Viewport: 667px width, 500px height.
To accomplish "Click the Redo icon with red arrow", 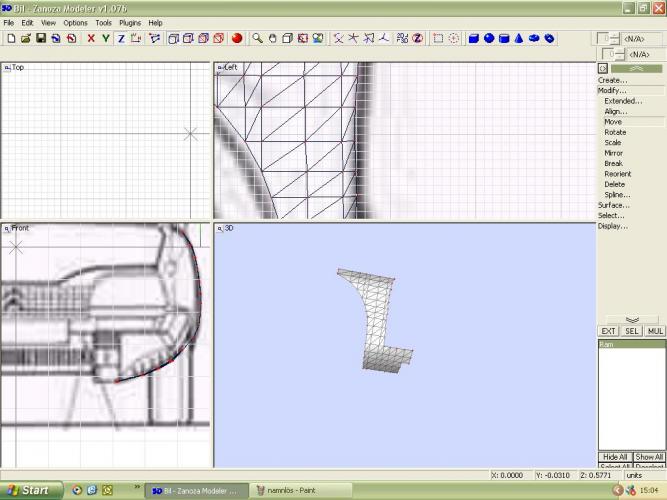I will 71,39.
